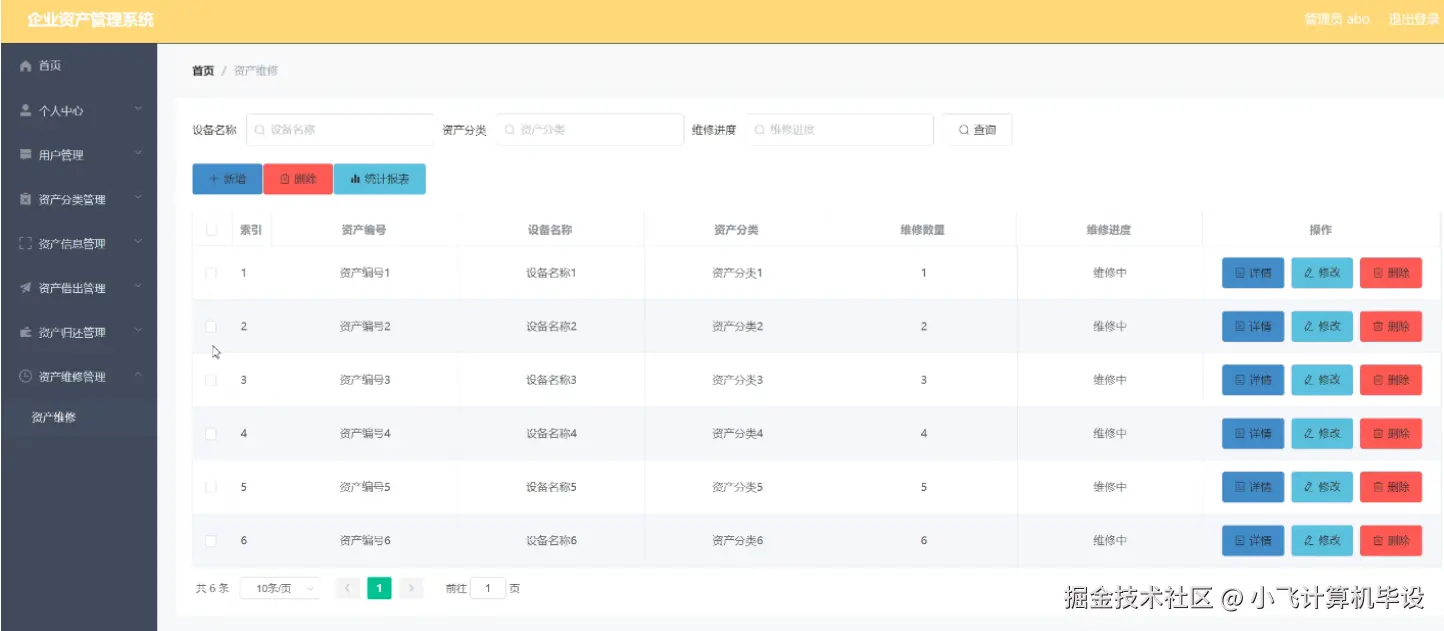Click 退出登录 in the header
The image size is (1444, 631).
click(x=1413, y=19)
